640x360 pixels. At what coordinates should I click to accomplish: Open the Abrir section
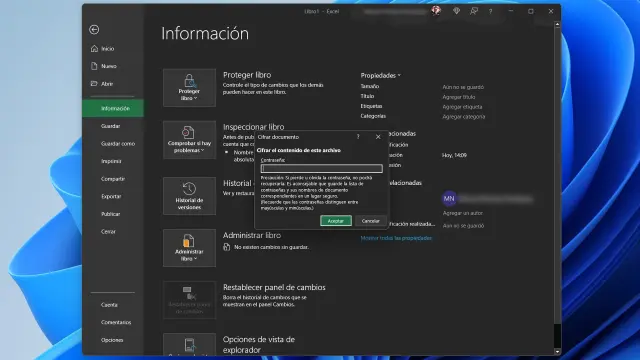[107, 84]
